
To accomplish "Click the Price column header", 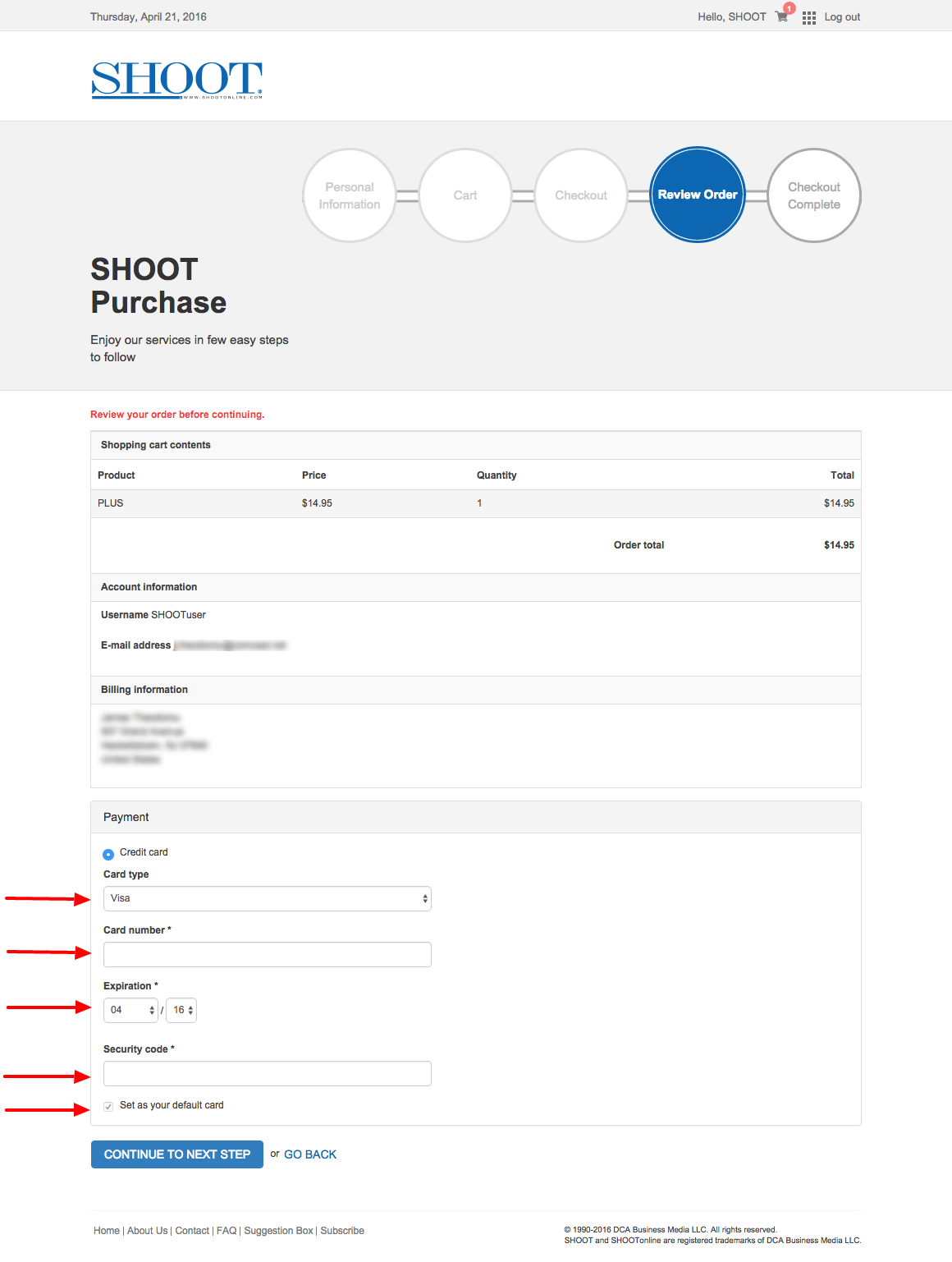I will pos(314,475).
